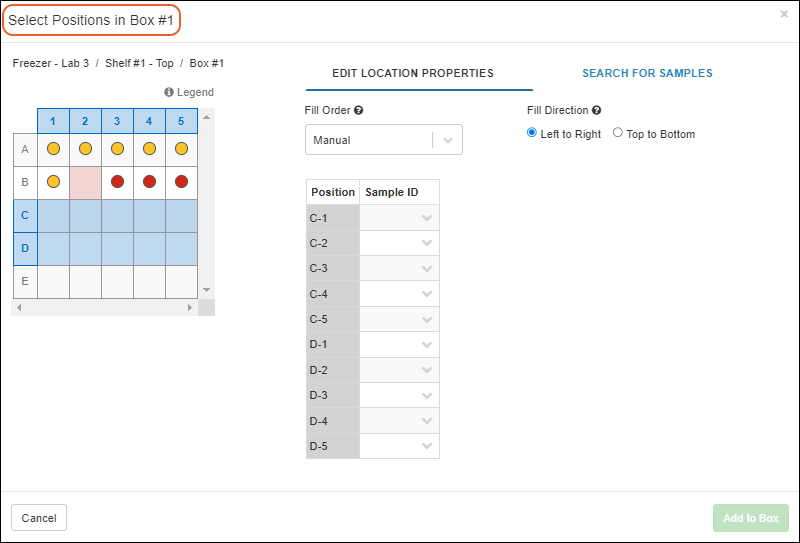Open the Fill Order dropdown
800x543 pixels.
384,141
